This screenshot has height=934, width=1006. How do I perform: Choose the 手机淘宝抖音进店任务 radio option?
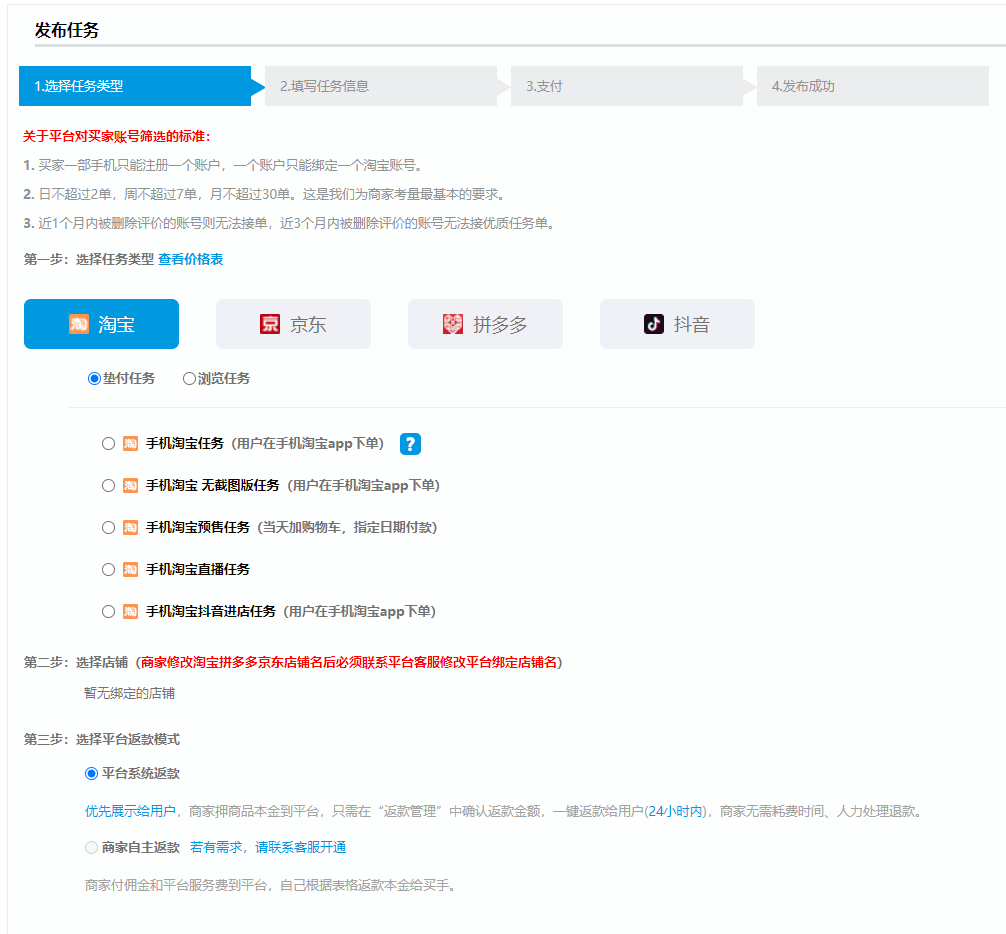(x=108, y=612)
